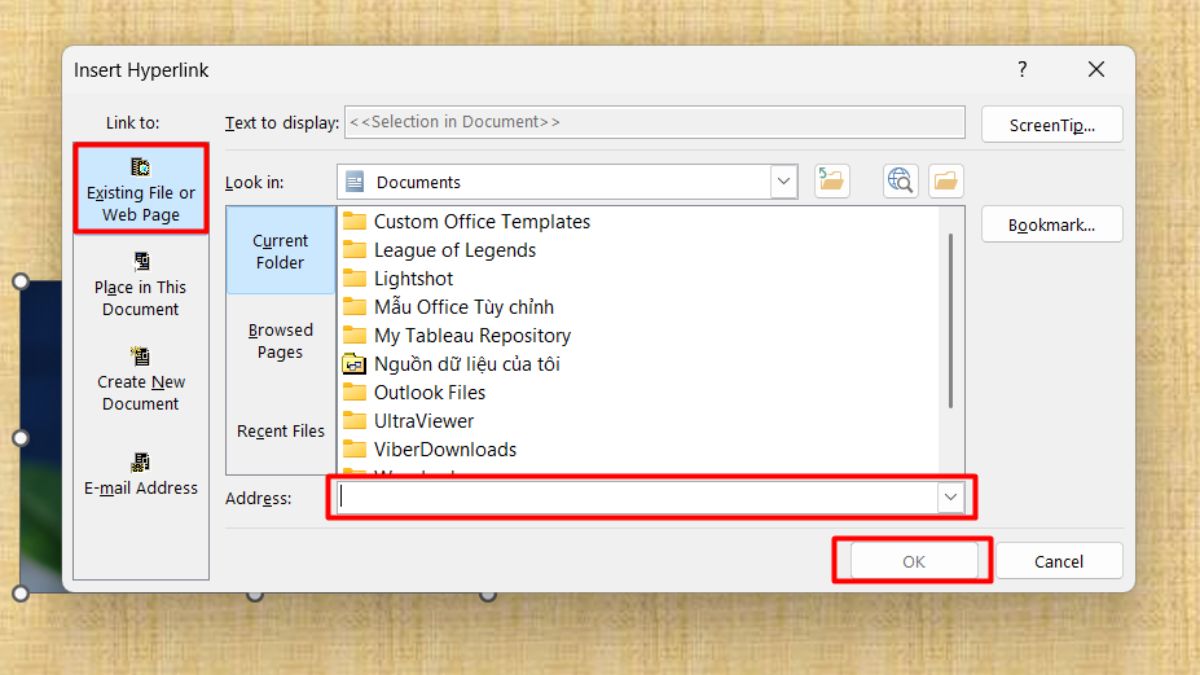The width and height of the screenshot is (1200, 675).
Task: Click the League of Legends folder icon
Action: pos(355,250)
